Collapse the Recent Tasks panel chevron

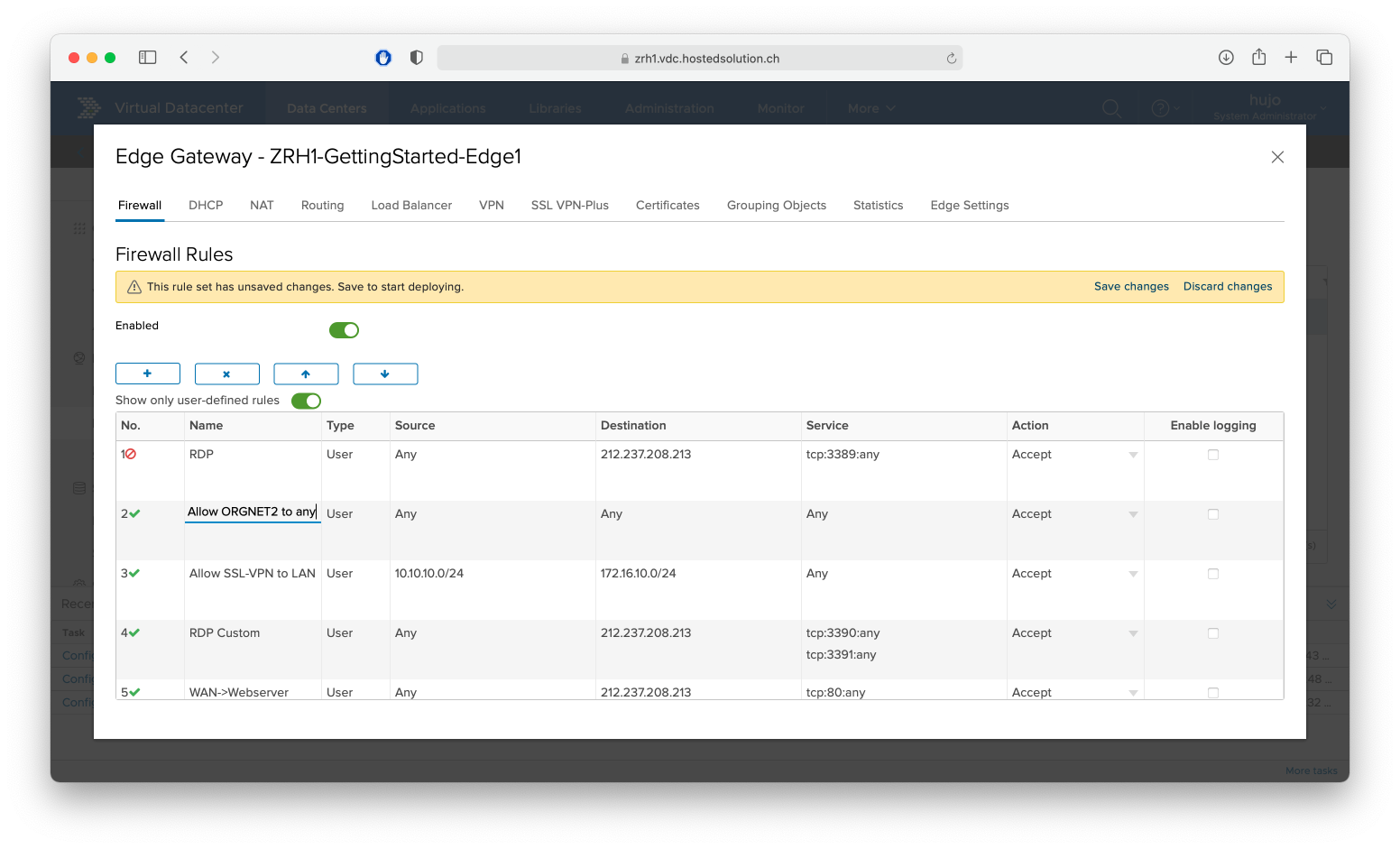coord(1331,604)
